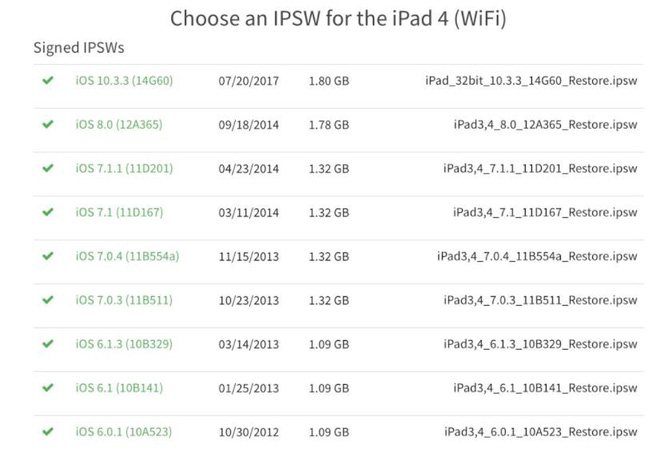Click the iOS 6.0.1 (10A523) link
660x451 pixels.
click(124, 431)
